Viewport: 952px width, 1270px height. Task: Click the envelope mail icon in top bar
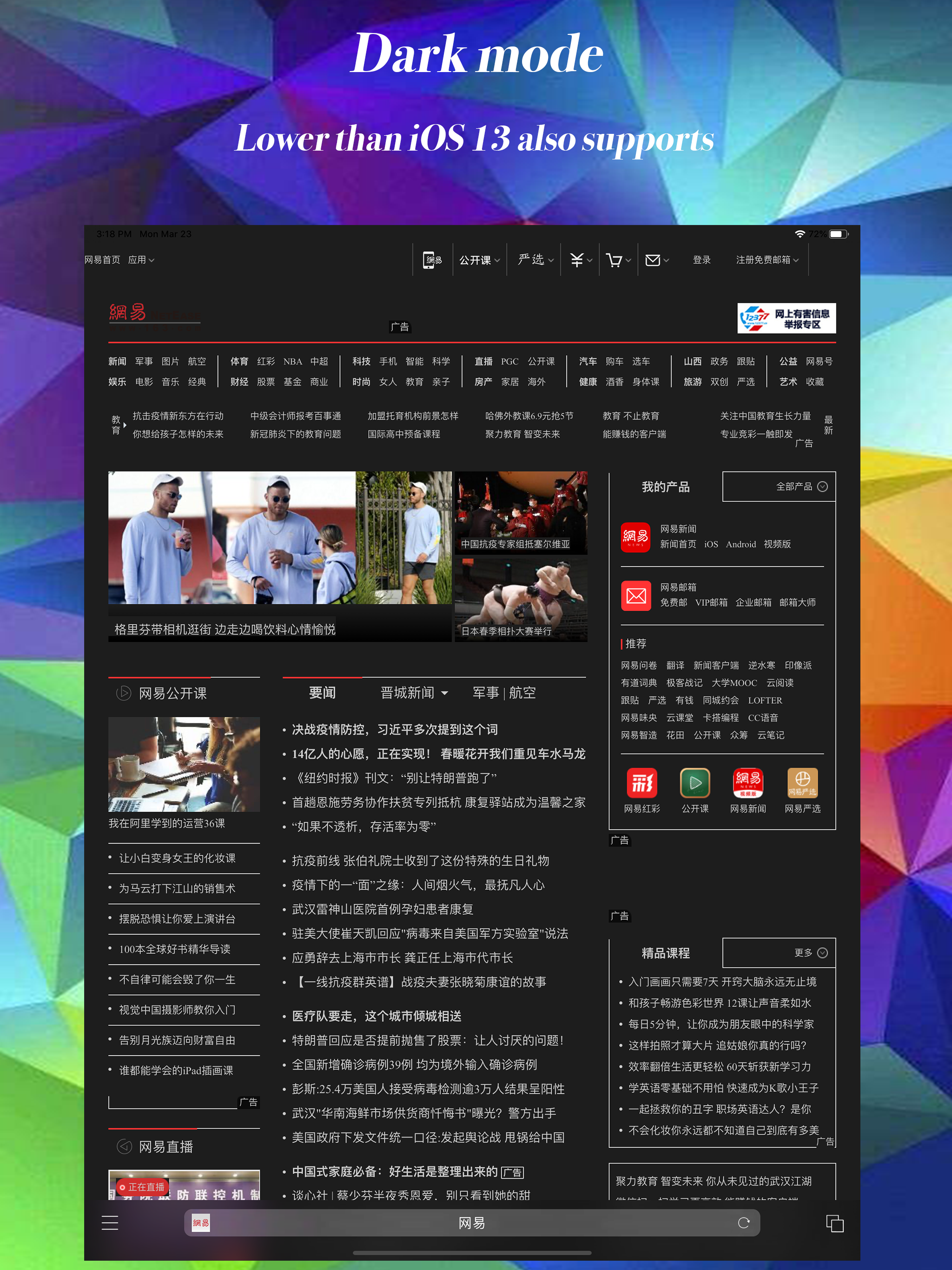tap(654, 259)
